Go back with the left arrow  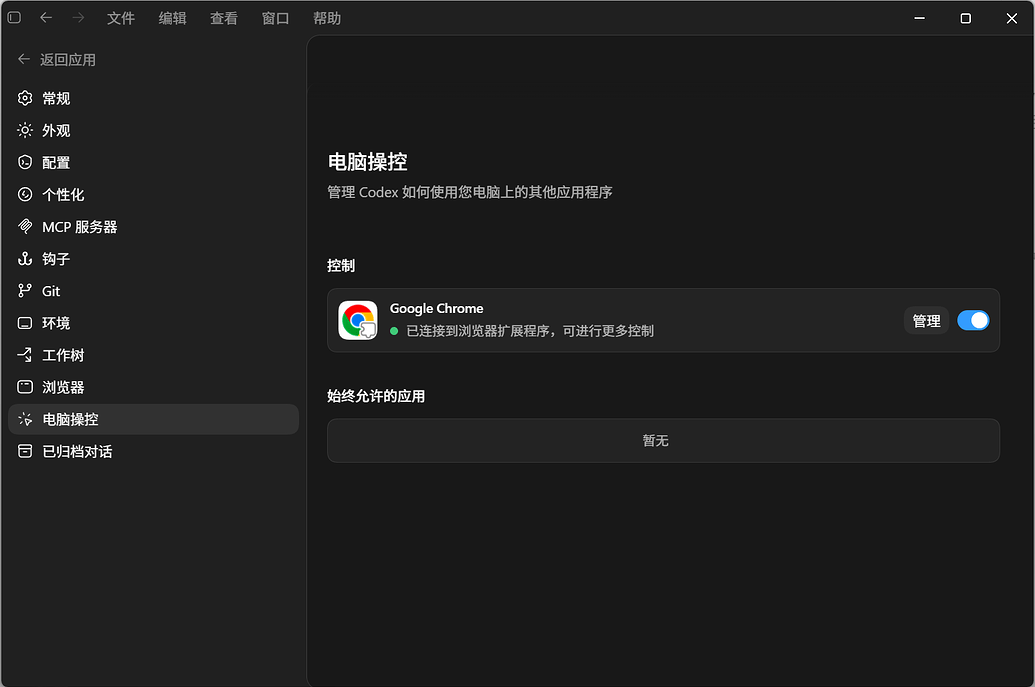tap(46, 18)
